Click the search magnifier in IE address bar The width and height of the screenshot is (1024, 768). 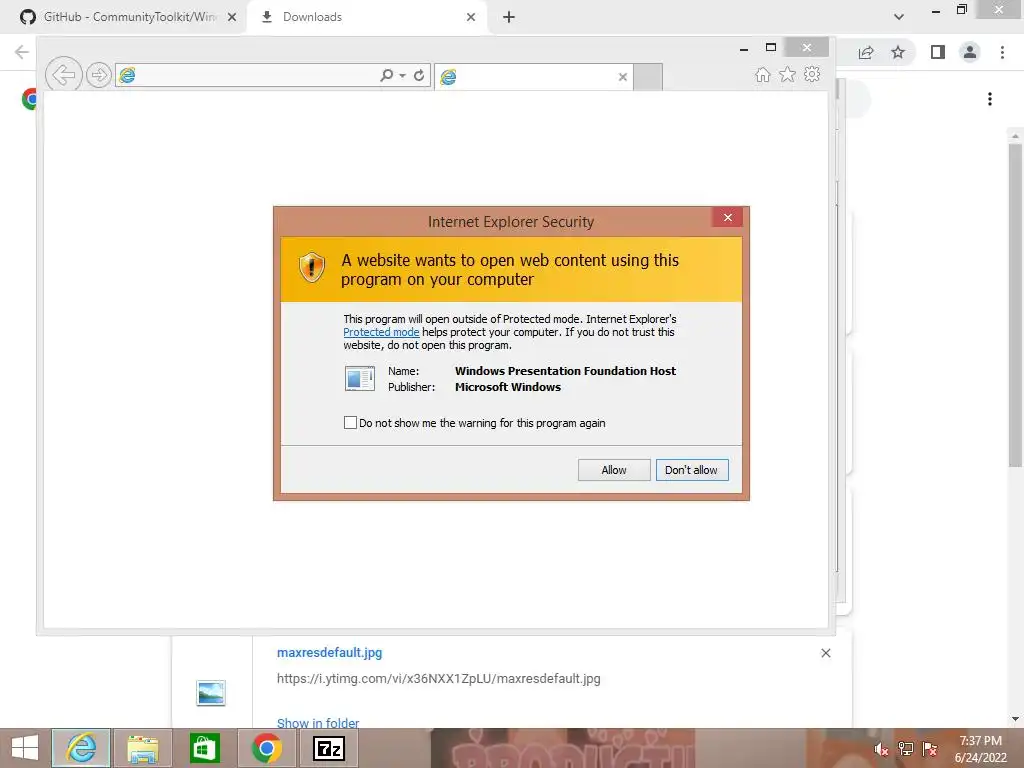point(387,75)
